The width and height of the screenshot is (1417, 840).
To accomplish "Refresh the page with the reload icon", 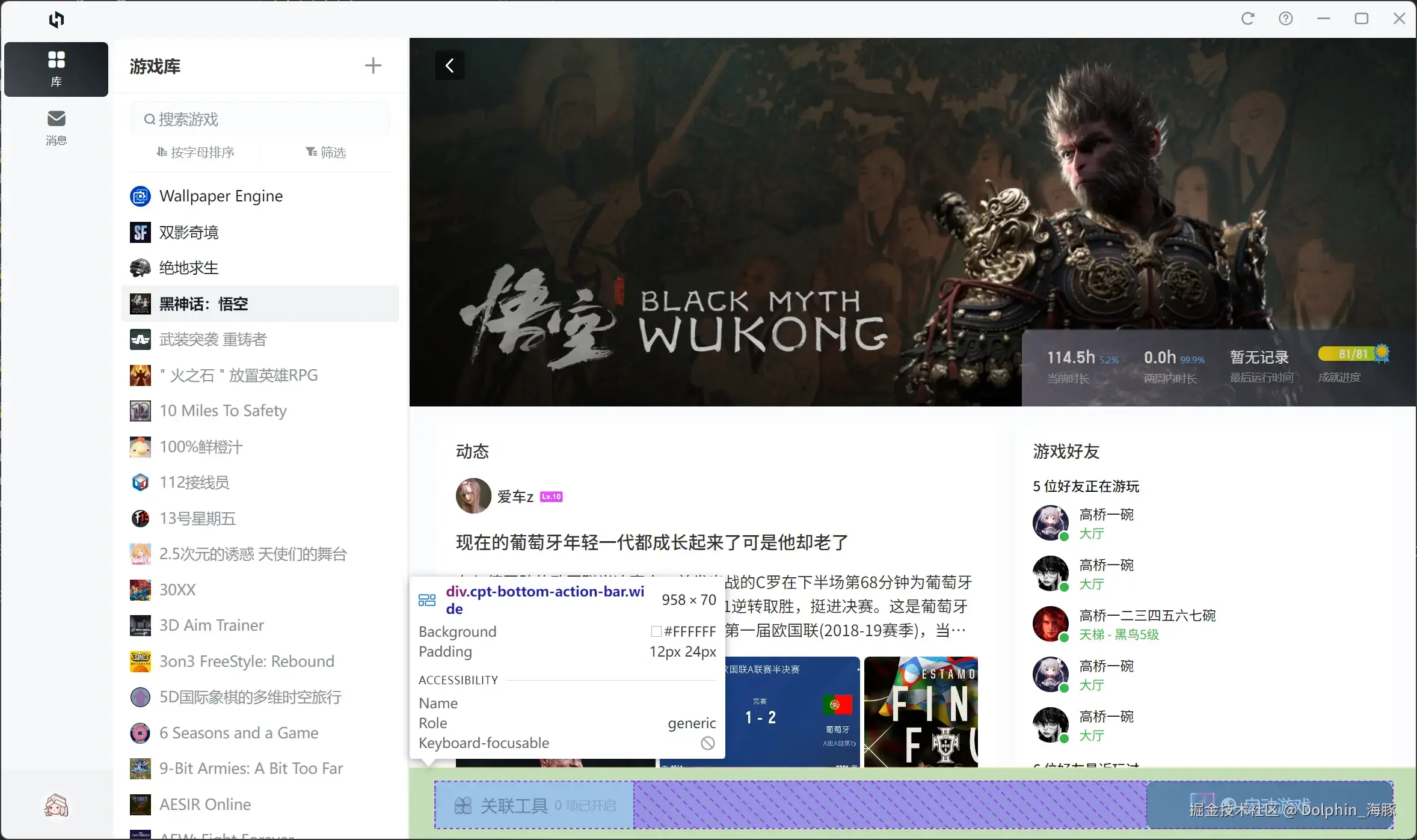I will tap(1248, 19).
